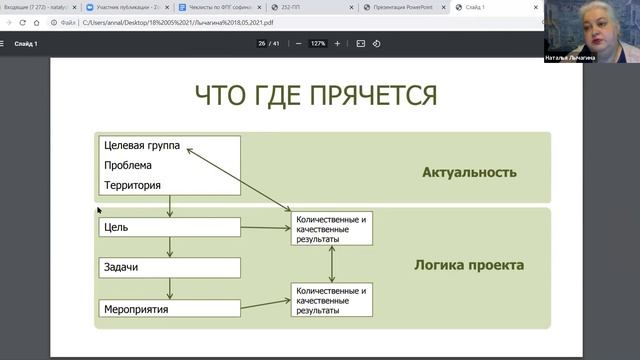Click the forward navigation arrow
Viewport: 640px width, 360px height.
pos(9,23)
